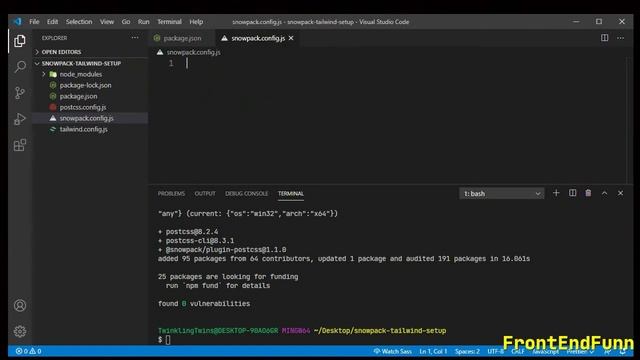Viewport: 640px width, 360px height.
Task: Open the Run menu
Action: point(143,22)
